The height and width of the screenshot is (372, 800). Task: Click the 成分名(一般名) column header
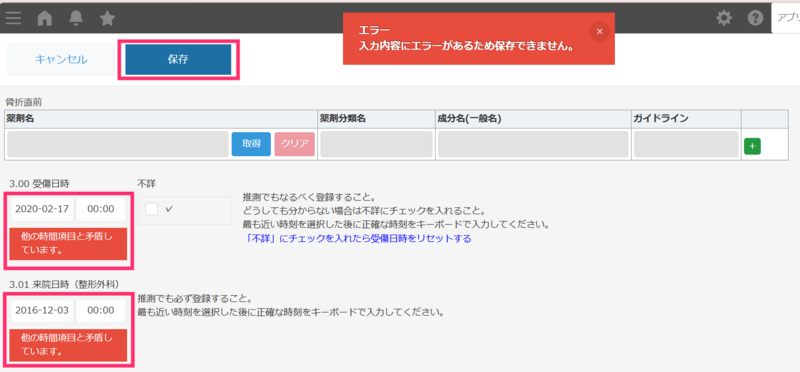point(533,119)
